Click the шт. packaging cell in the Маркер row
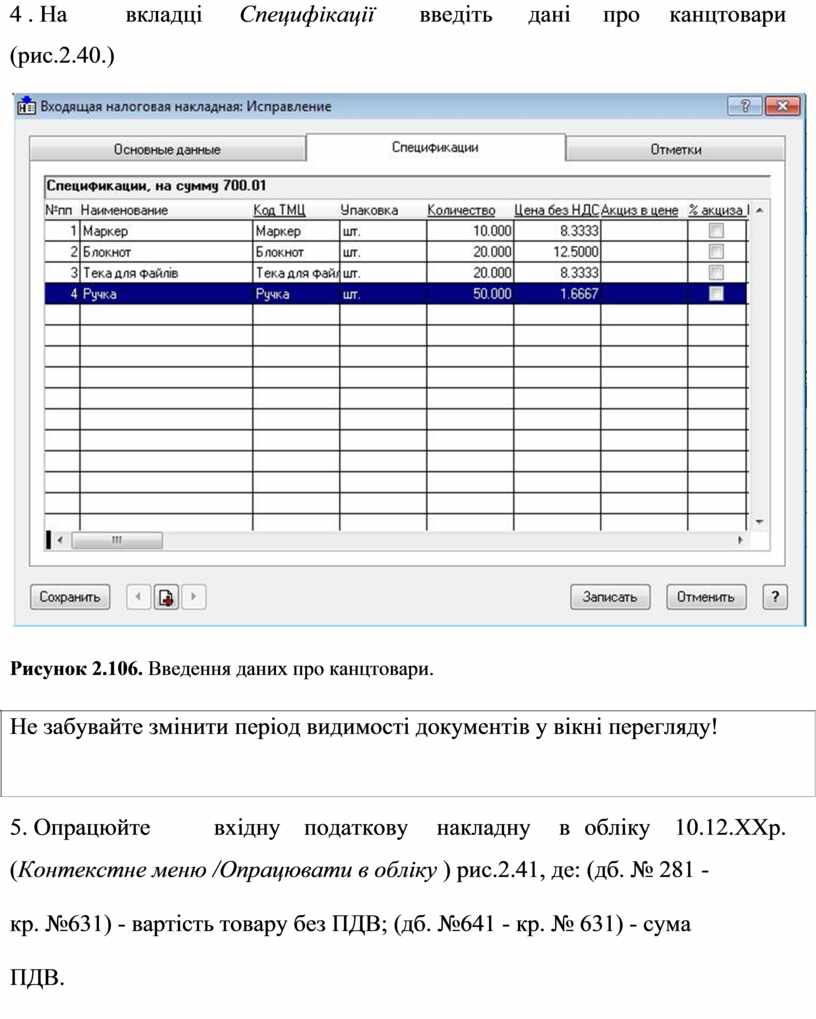 click(383, 231)
